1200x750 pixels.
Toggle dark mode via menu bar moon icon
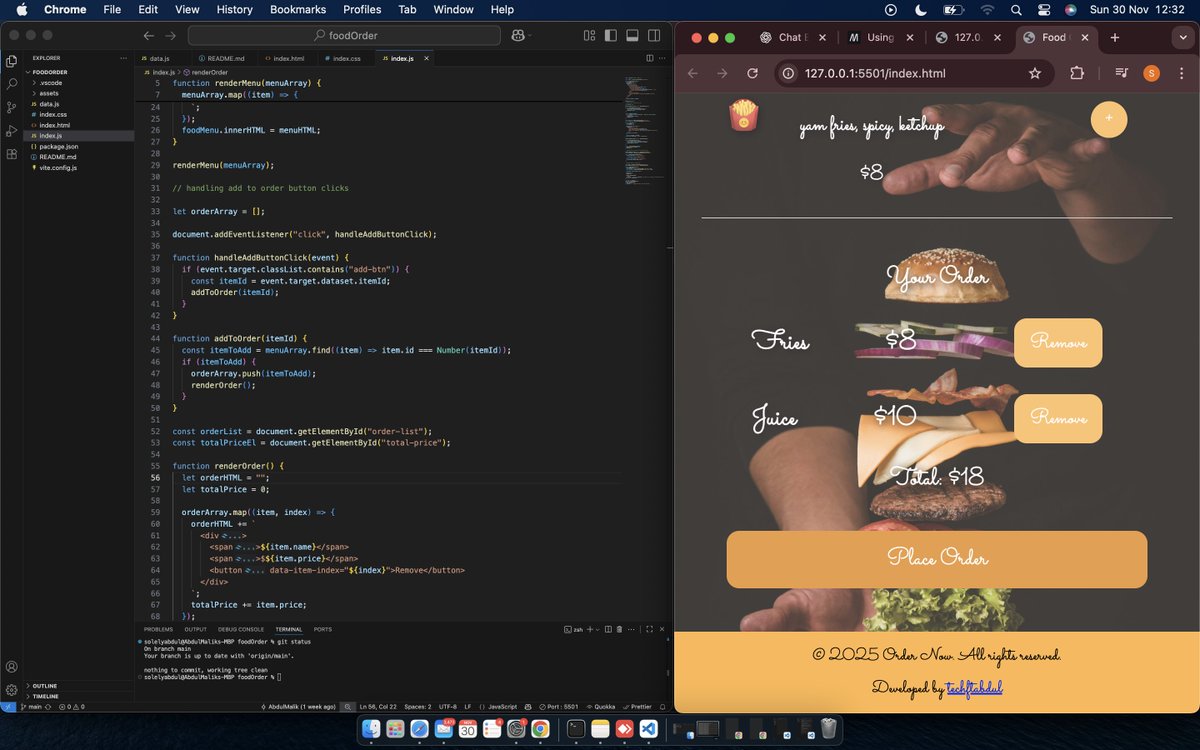(x=921, y=10)
